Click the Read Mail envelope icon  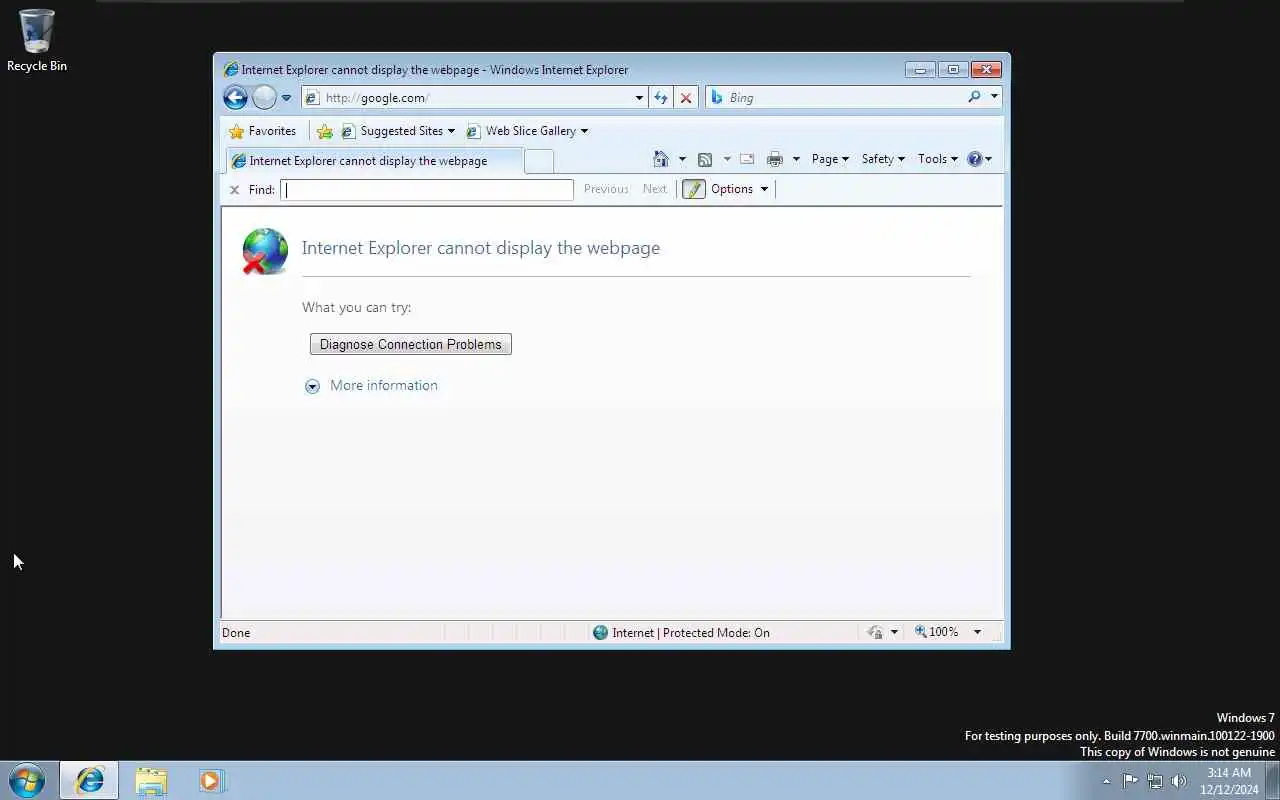(747, 159)
